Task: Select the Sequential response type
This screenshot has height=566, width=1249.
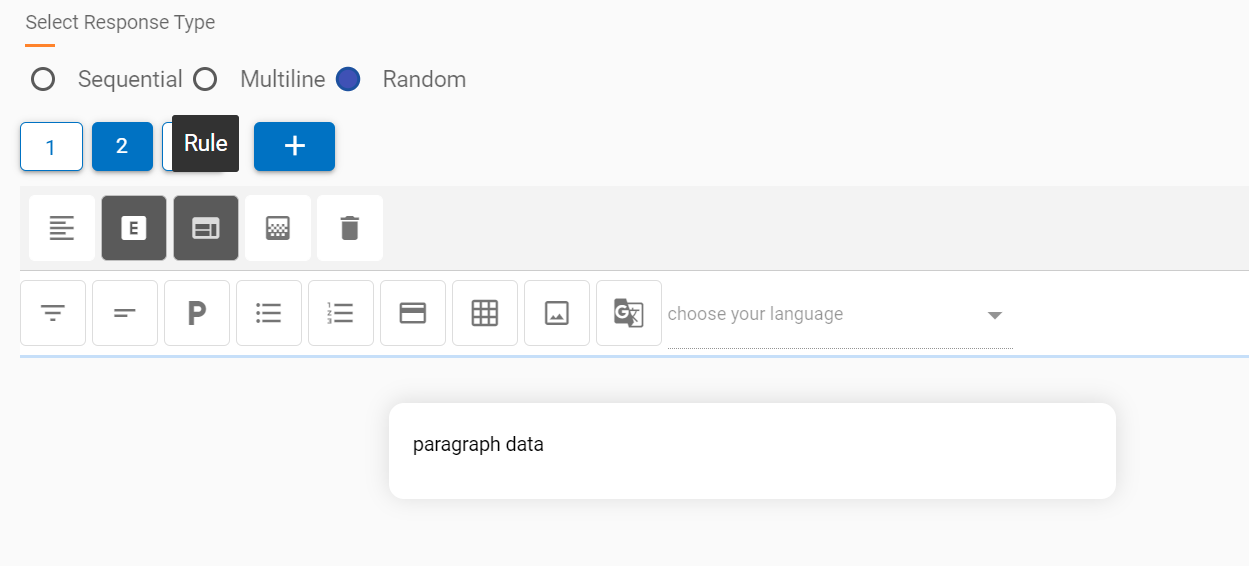Action: click(43, 79)
